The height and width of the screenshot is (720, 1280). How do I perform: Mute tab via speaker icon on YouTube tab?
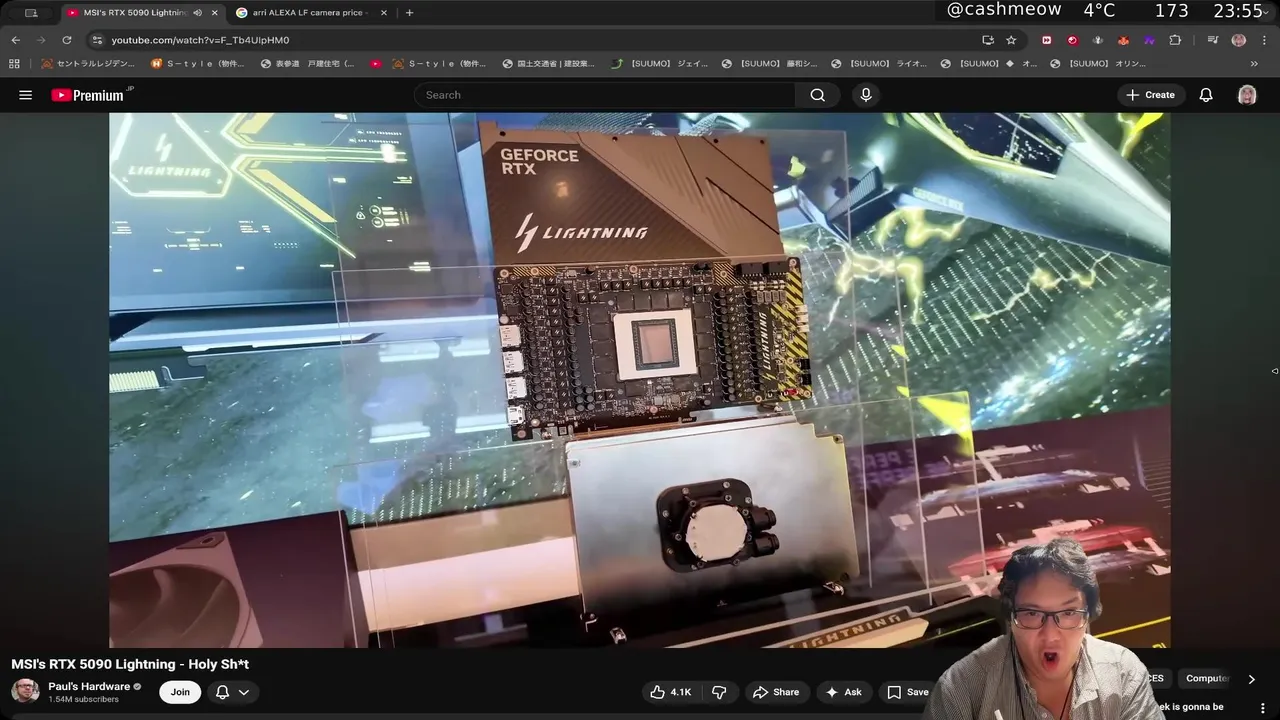pos(197,13)
